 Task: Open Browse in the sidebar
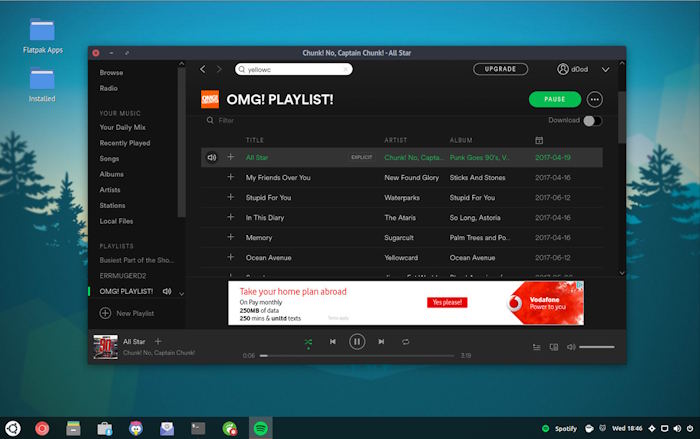[x=111, y=72]
